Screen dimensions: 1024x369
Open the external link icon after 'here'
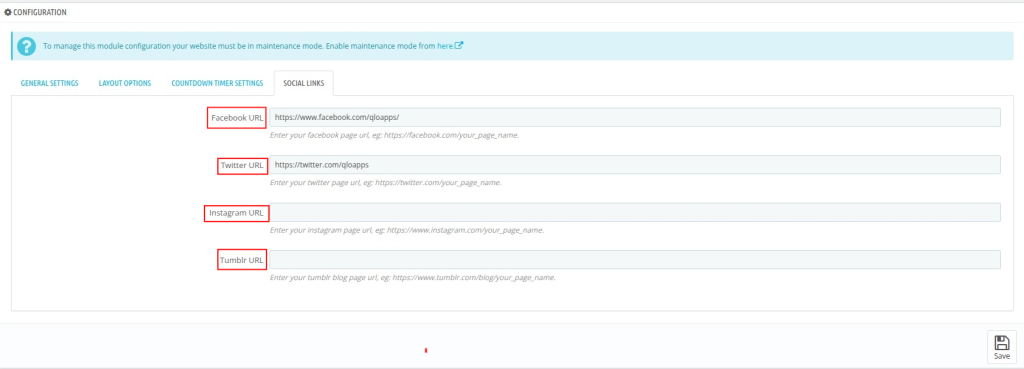tap(459, 46)
